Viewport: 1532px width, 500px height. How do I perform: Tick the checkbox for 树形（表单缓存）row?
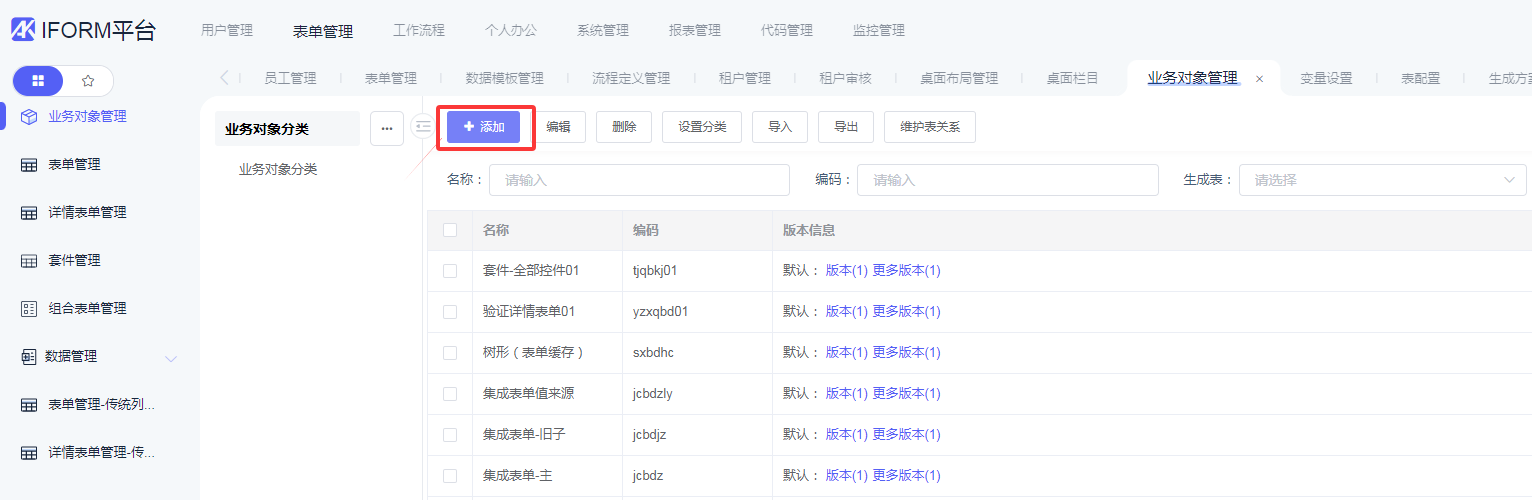coord(450,353)
